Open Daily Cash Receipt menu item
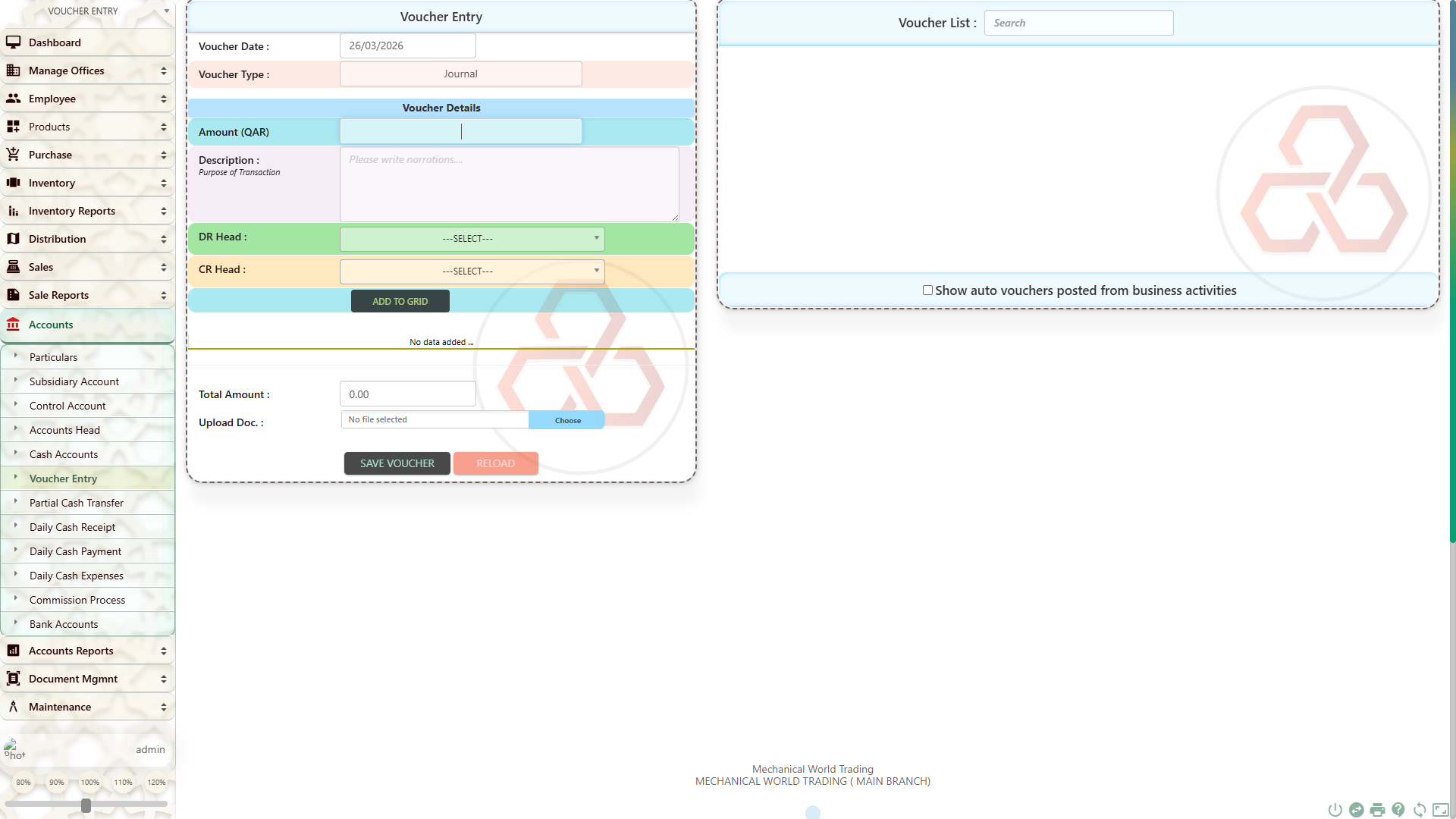The image size is (1456, 819). [x=73, y=527]
